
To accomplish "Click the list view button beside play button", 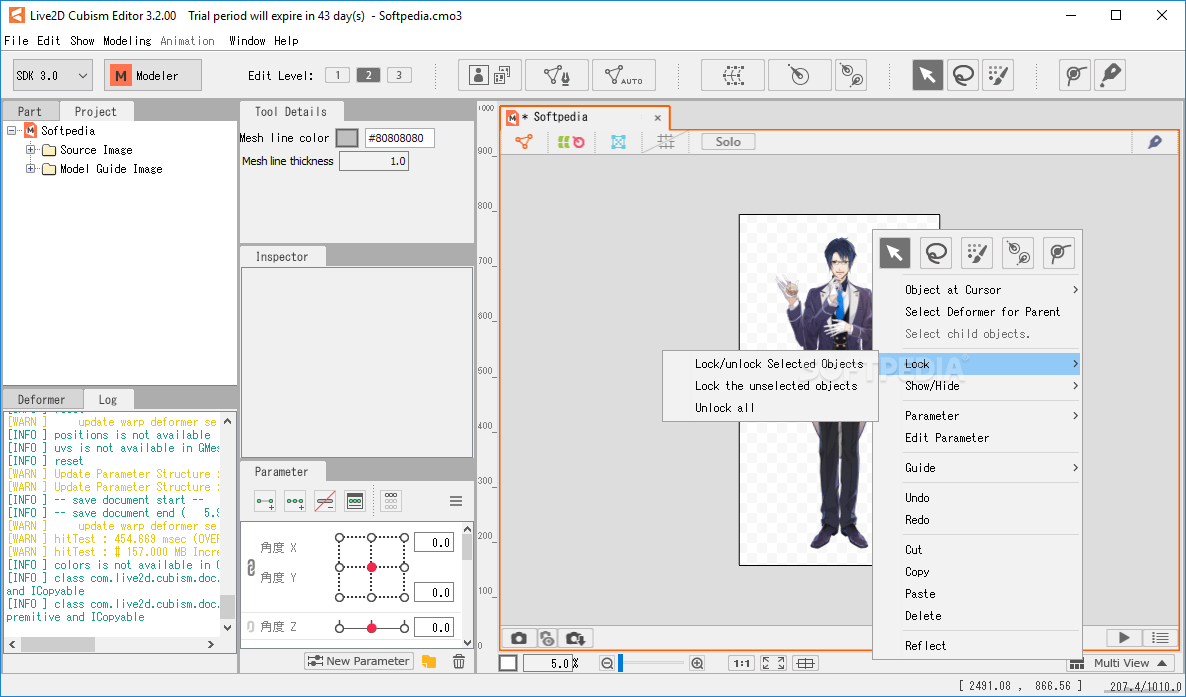I will (1160, 638).
